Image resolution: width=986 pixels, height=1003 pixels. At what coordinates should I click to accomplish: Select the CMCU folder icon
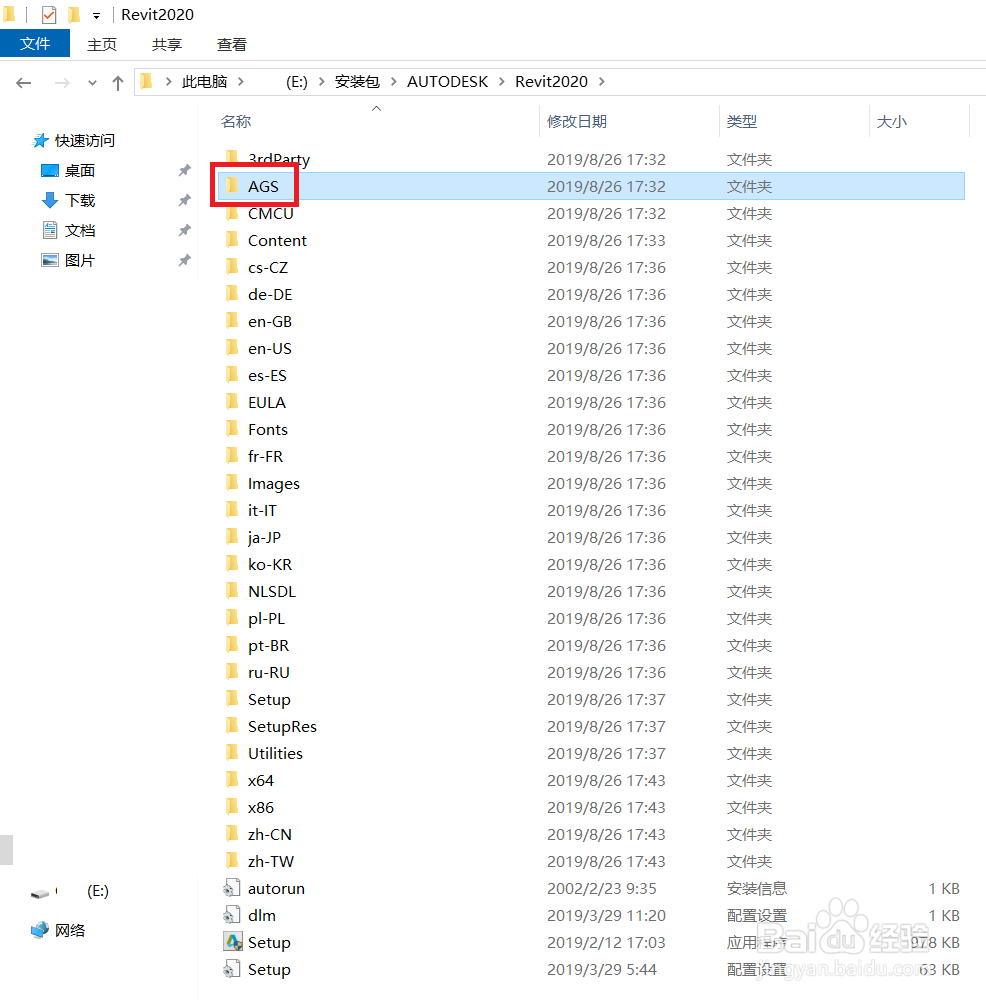[232, 212]
